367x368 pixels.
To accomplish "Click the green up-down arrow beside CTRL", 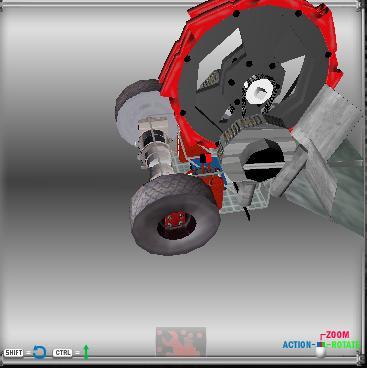I will click(86, 352).
